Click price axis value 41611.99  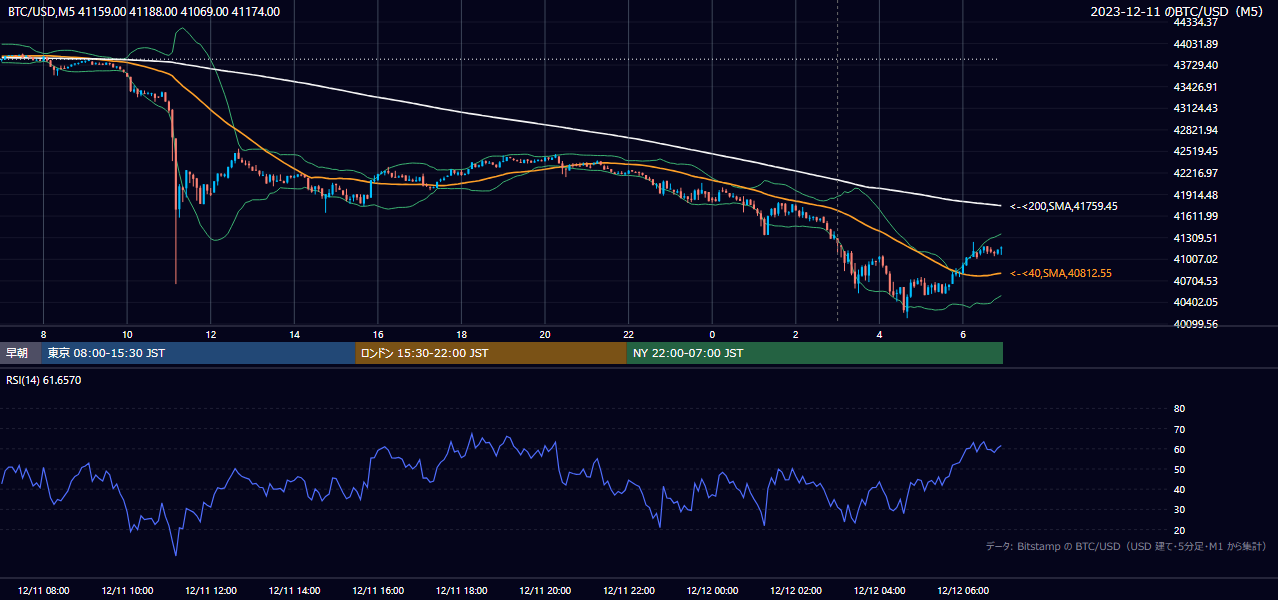[1195, 216]
